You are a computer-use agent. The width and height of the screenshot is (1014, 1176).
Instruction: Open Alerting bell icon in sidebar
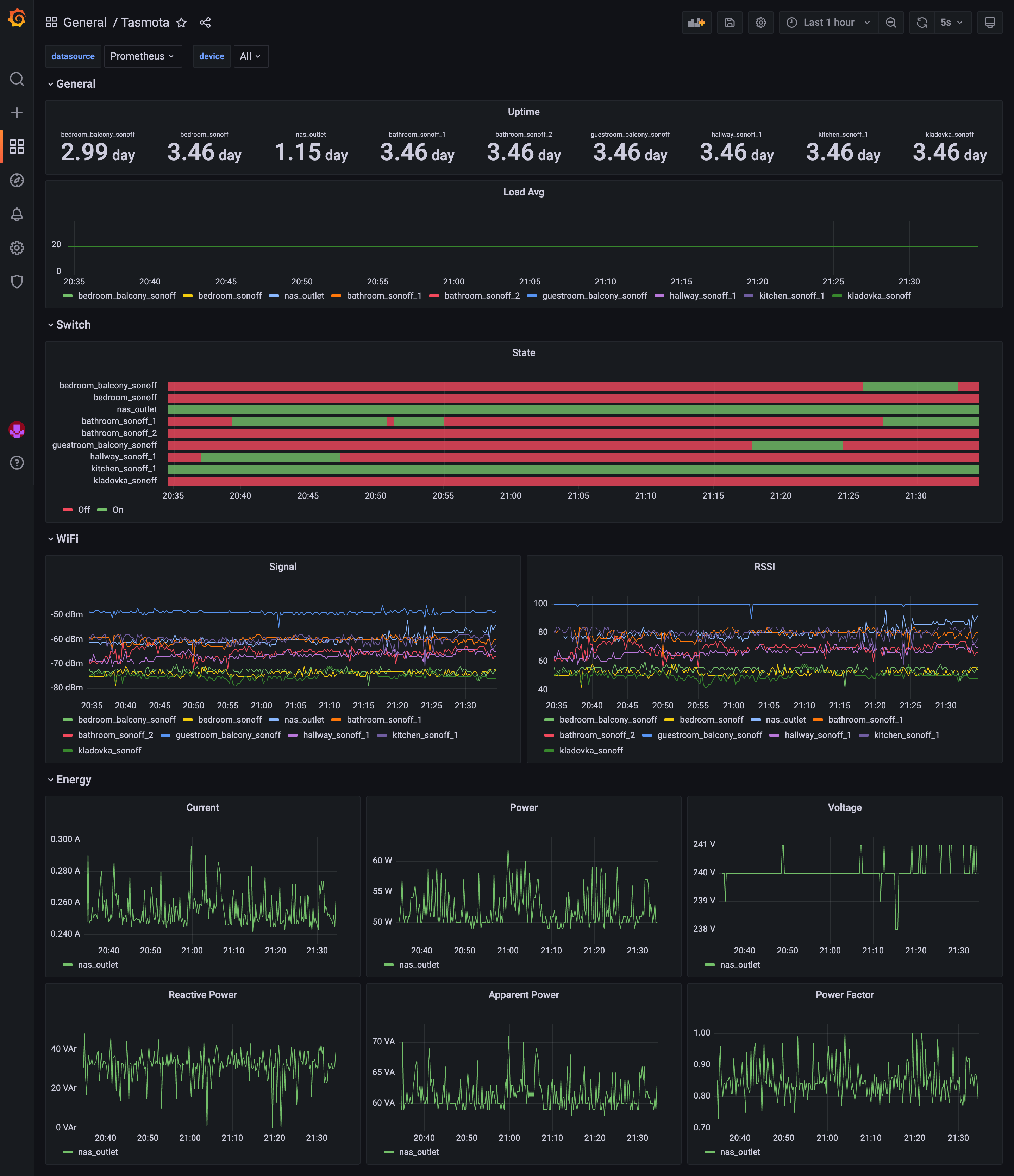[17, 214]
